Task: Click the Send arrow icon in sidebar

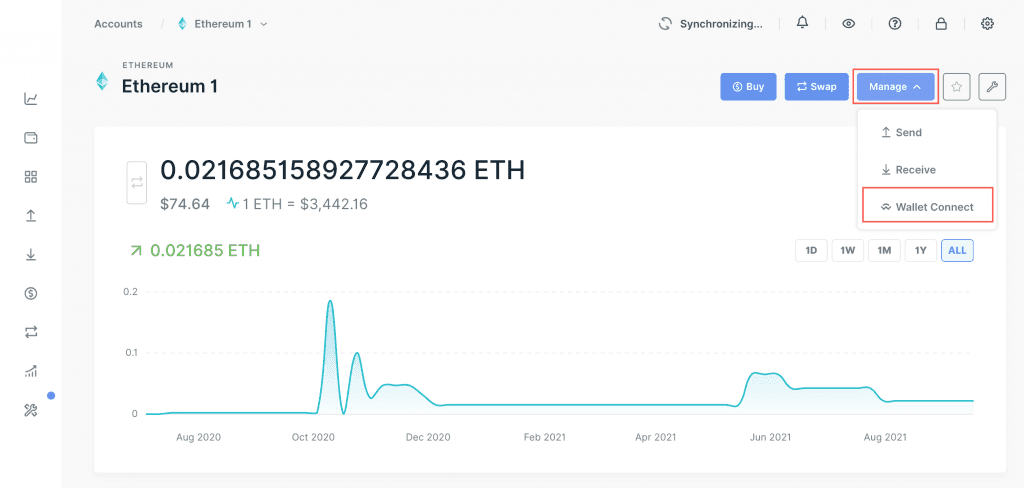Action: tap(31, 216)
